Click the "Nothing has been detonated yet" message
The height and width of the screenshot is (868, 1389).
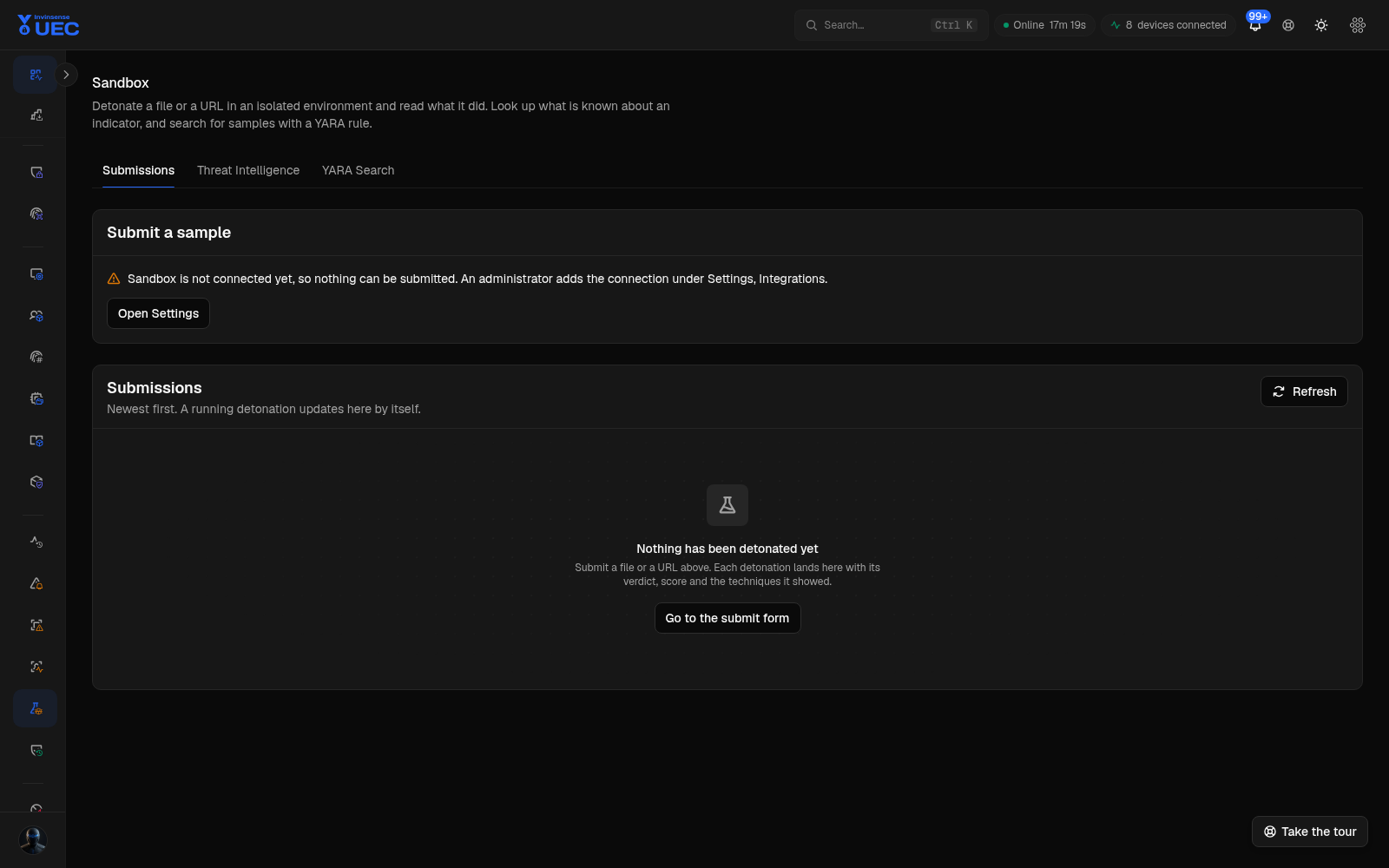click(727, 549)
